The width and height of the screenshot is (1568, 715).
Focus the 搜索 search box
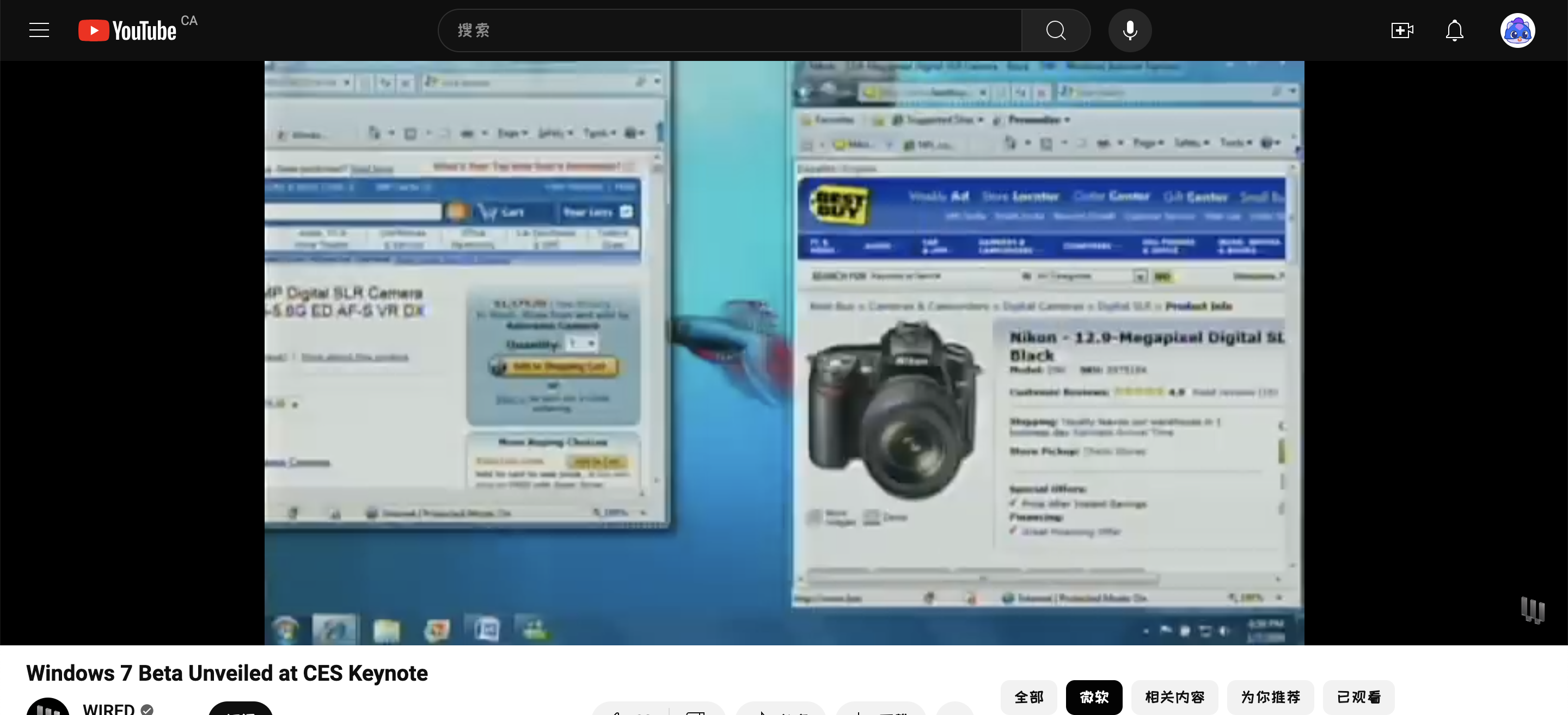pyautogui.click(x=729, y=30)
